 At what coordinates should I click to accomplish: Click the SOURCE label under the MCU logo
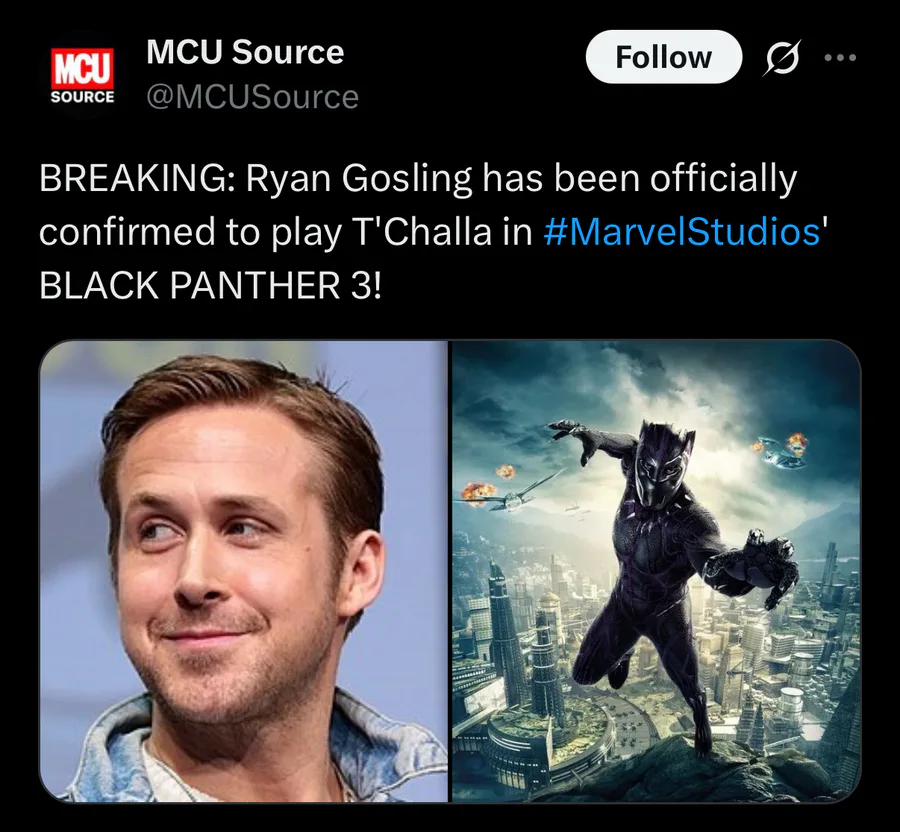(83, 97)
